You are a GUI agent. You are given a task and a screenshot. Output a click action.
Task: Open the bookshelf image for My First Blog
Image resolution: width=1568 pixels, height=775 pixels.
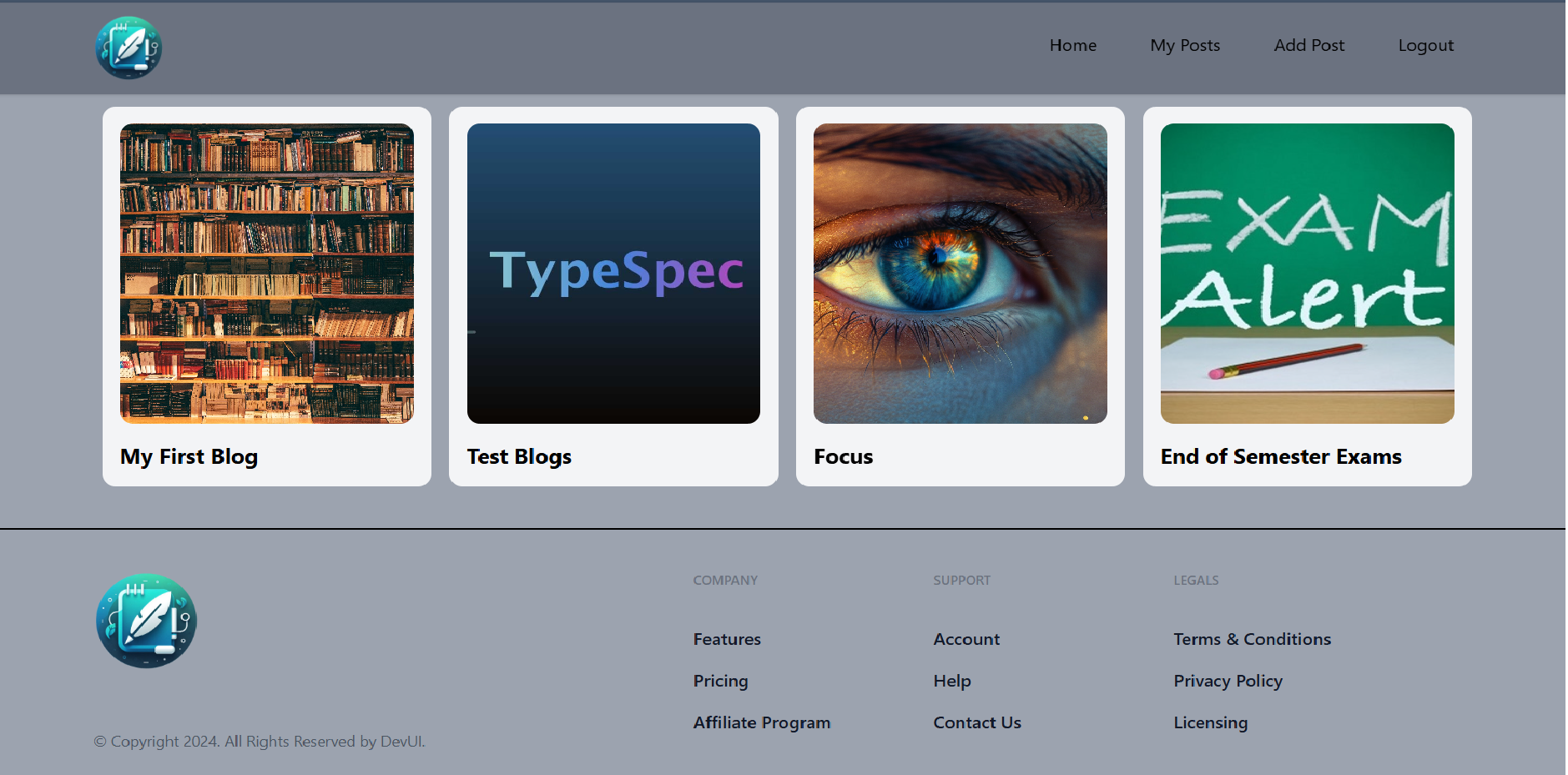[266, 273]
